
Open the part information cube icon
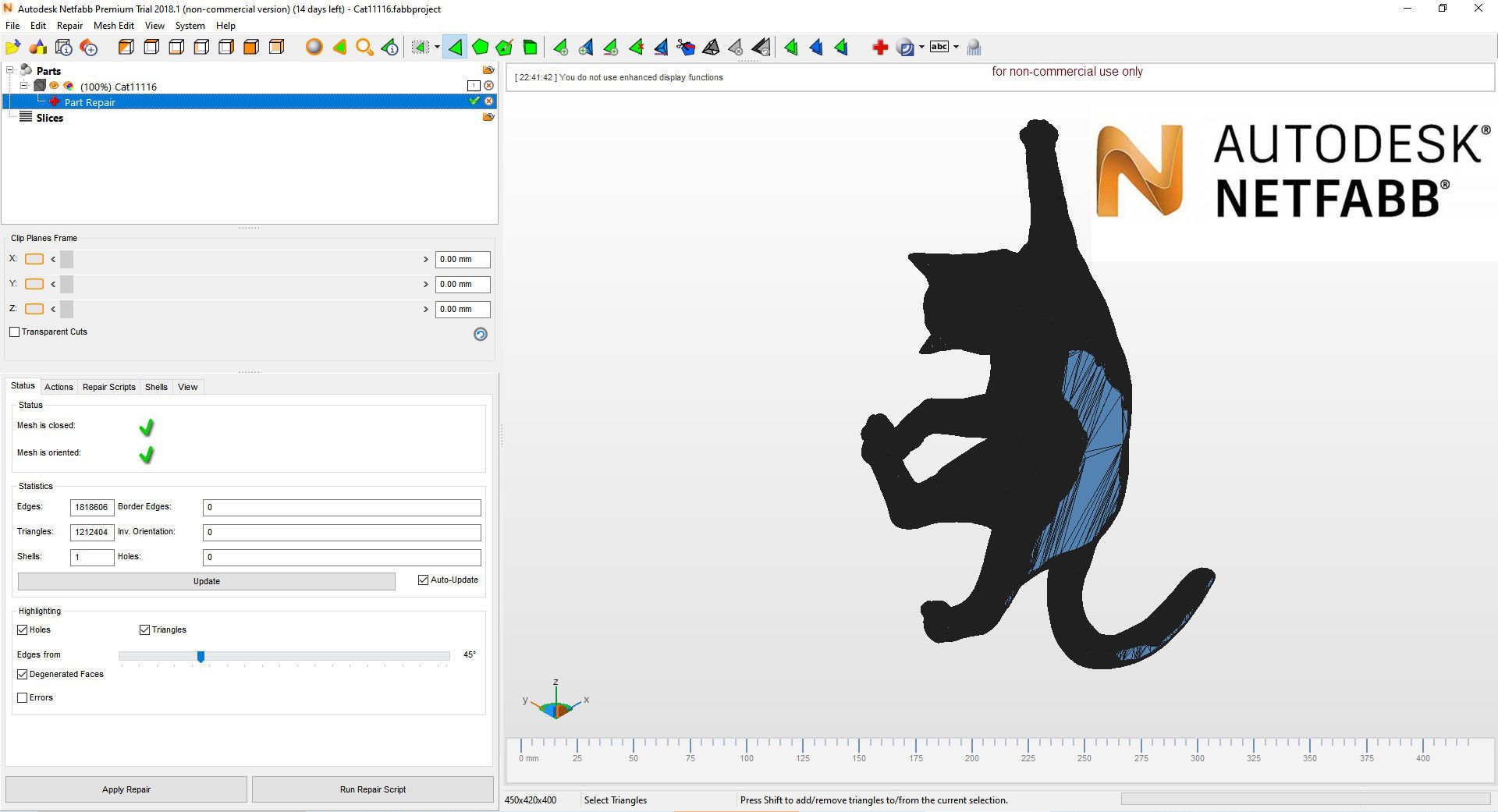64,48
